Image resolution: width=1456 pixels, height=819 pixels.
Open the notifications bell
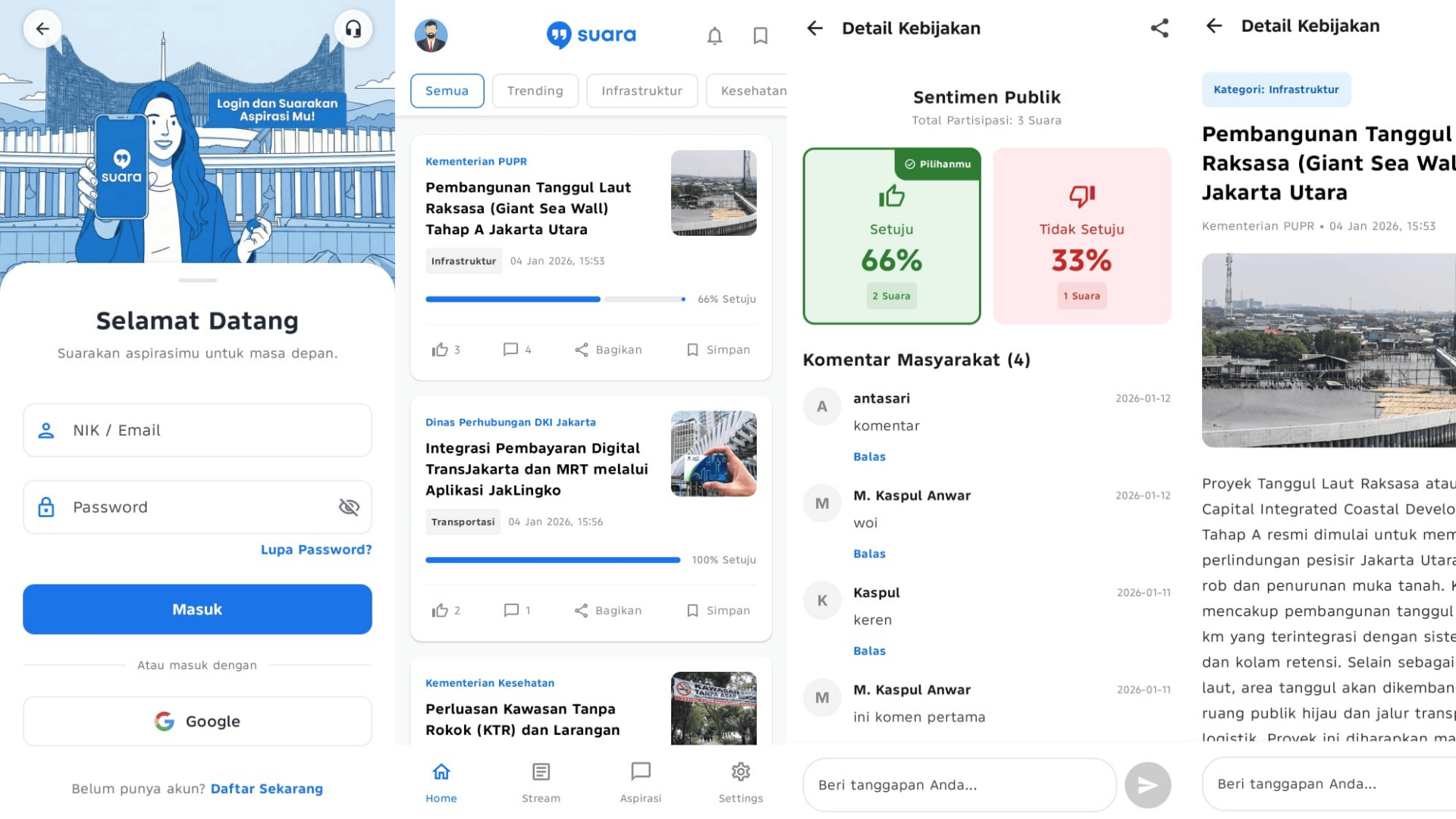[x=714, y=36]
